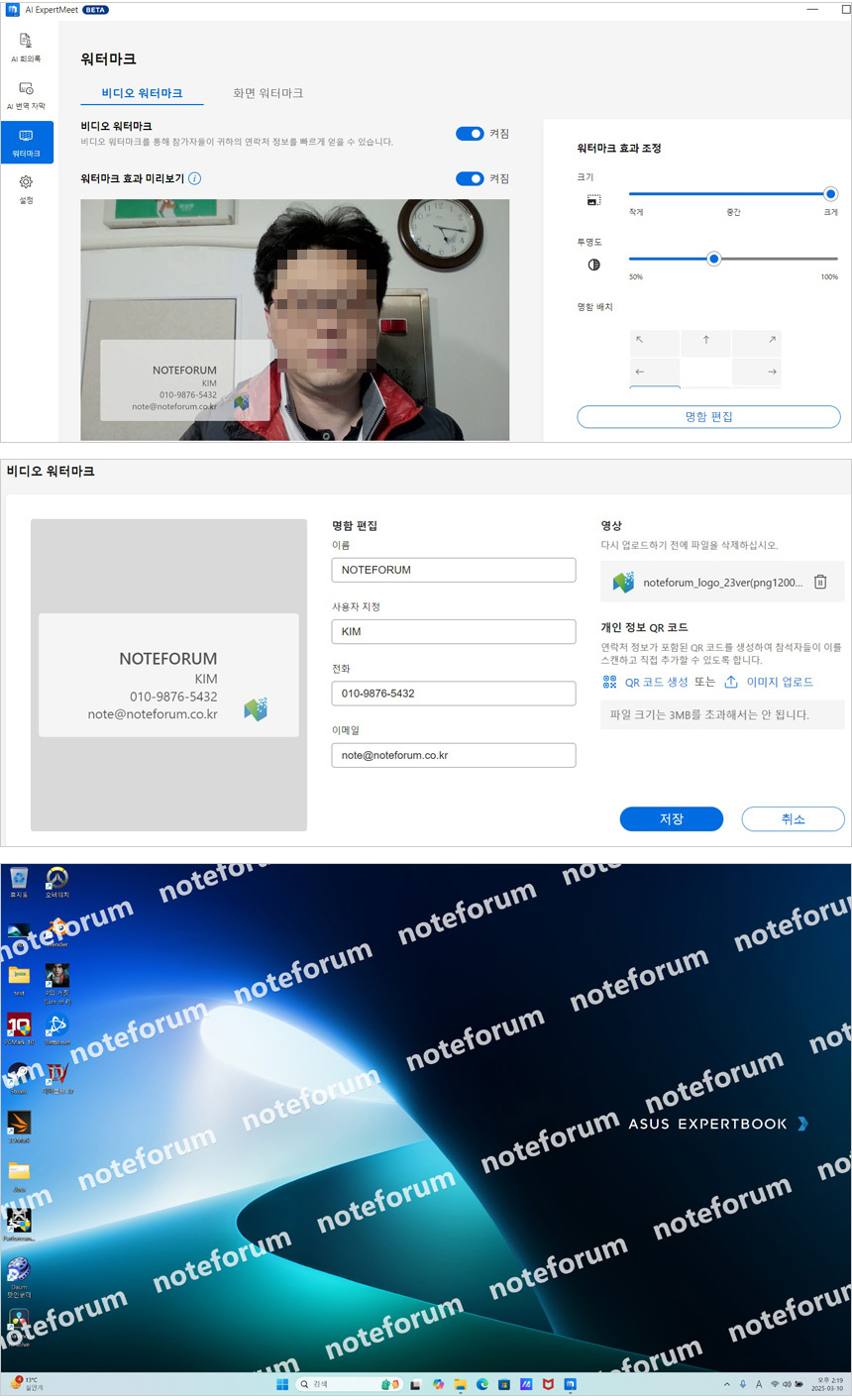This screenshot has height=1400, width=852.
Task: Open the Battle.net desktop shortcut
Action: pyautogui.click(x=56, y=1026)
